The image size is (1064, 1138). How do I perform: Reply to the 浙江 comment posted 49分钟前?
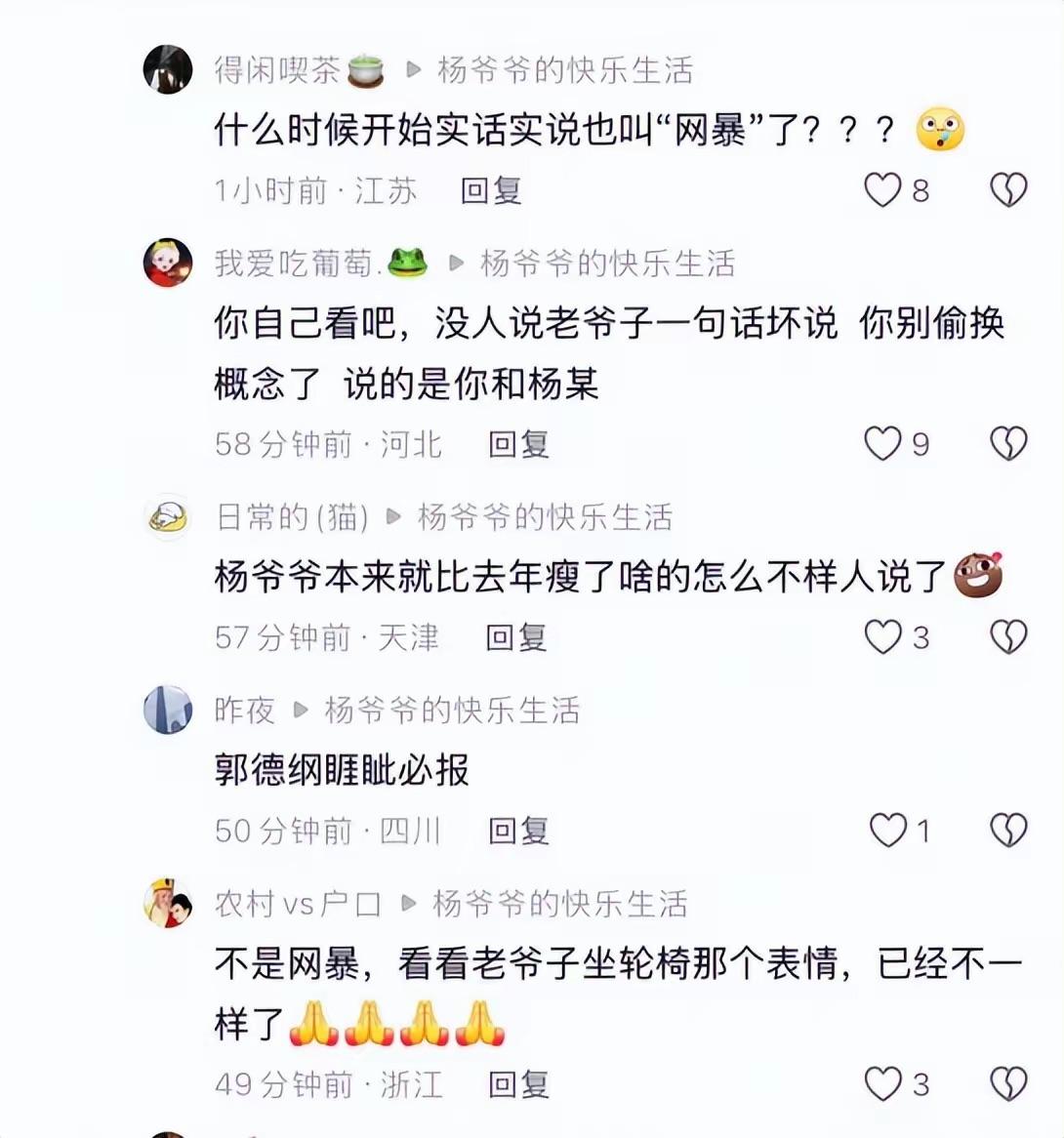[x=518, y=1085]
